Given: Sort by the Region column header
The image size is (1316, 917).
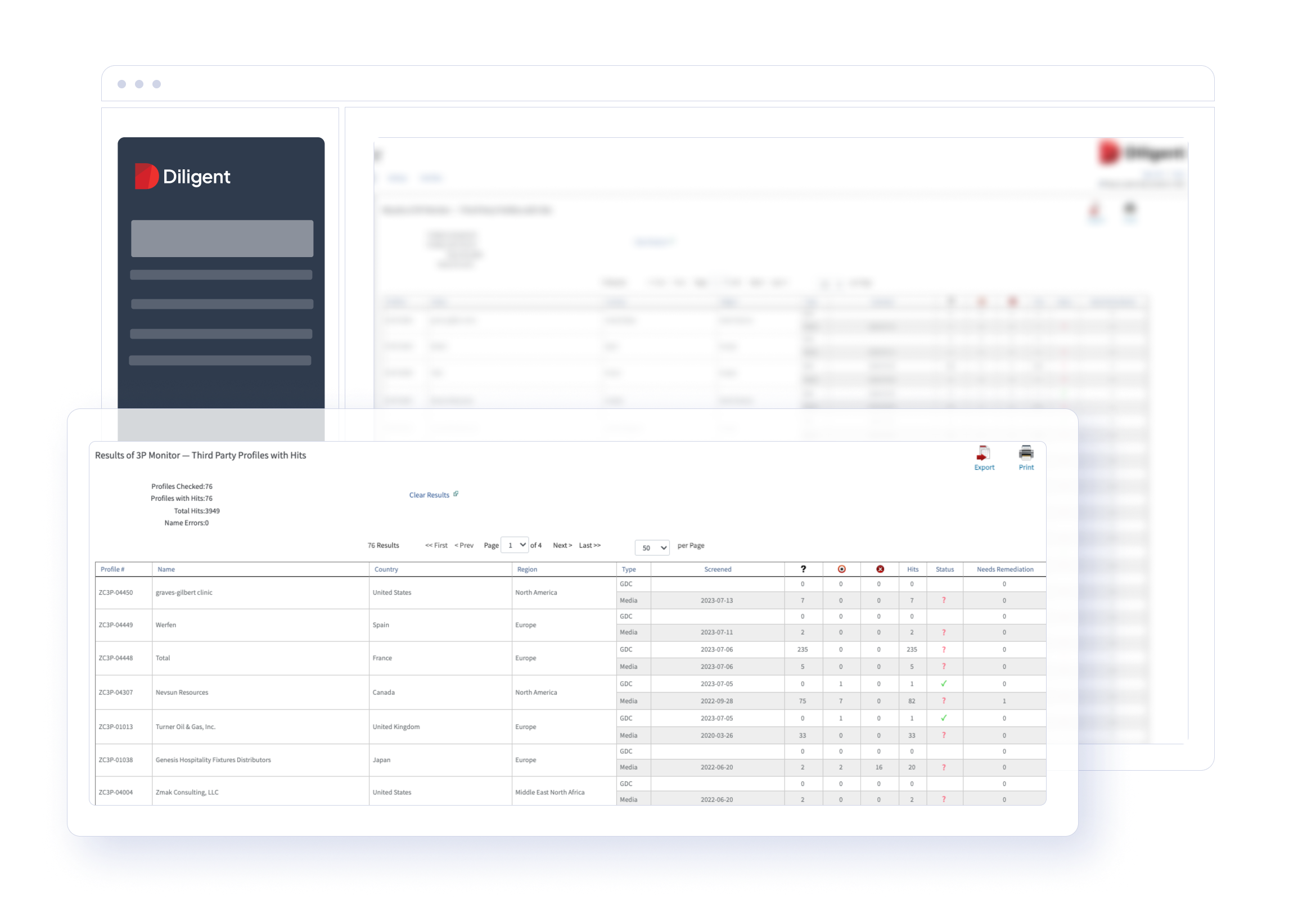Looking at the screenshot, I should 527,569.
